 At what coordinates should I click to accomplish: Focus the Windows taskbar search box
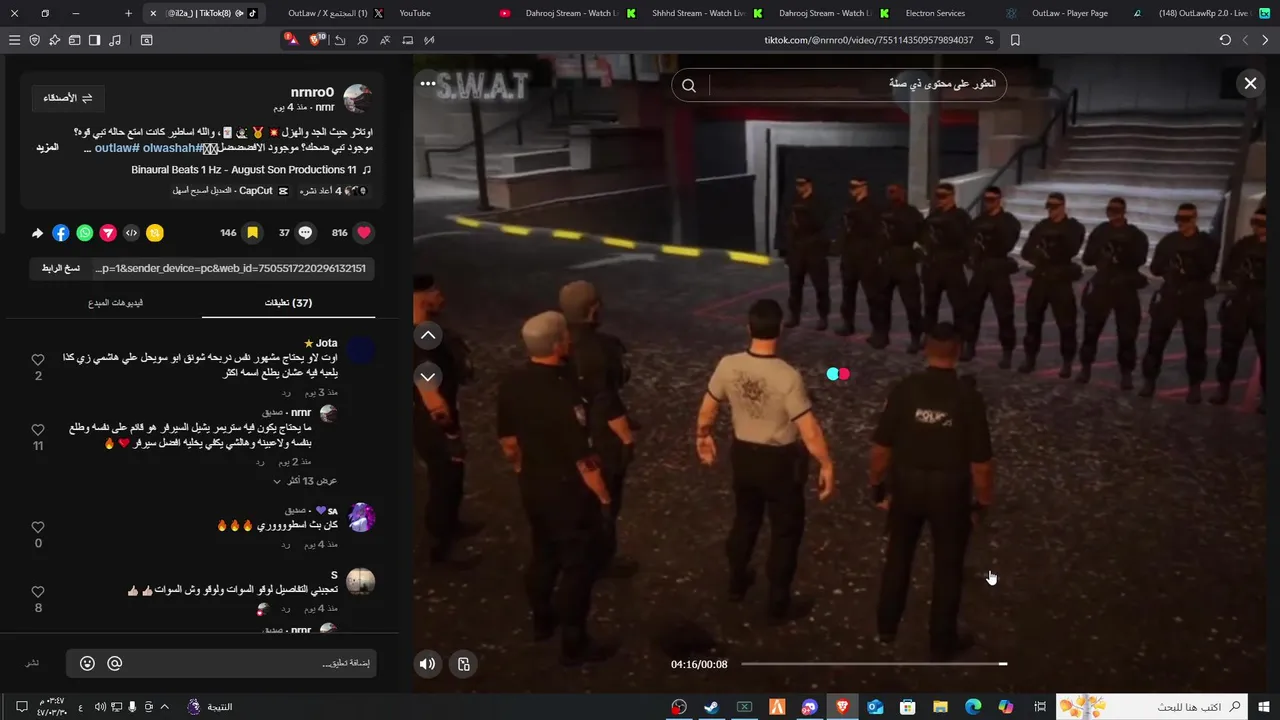point(1151,707)
